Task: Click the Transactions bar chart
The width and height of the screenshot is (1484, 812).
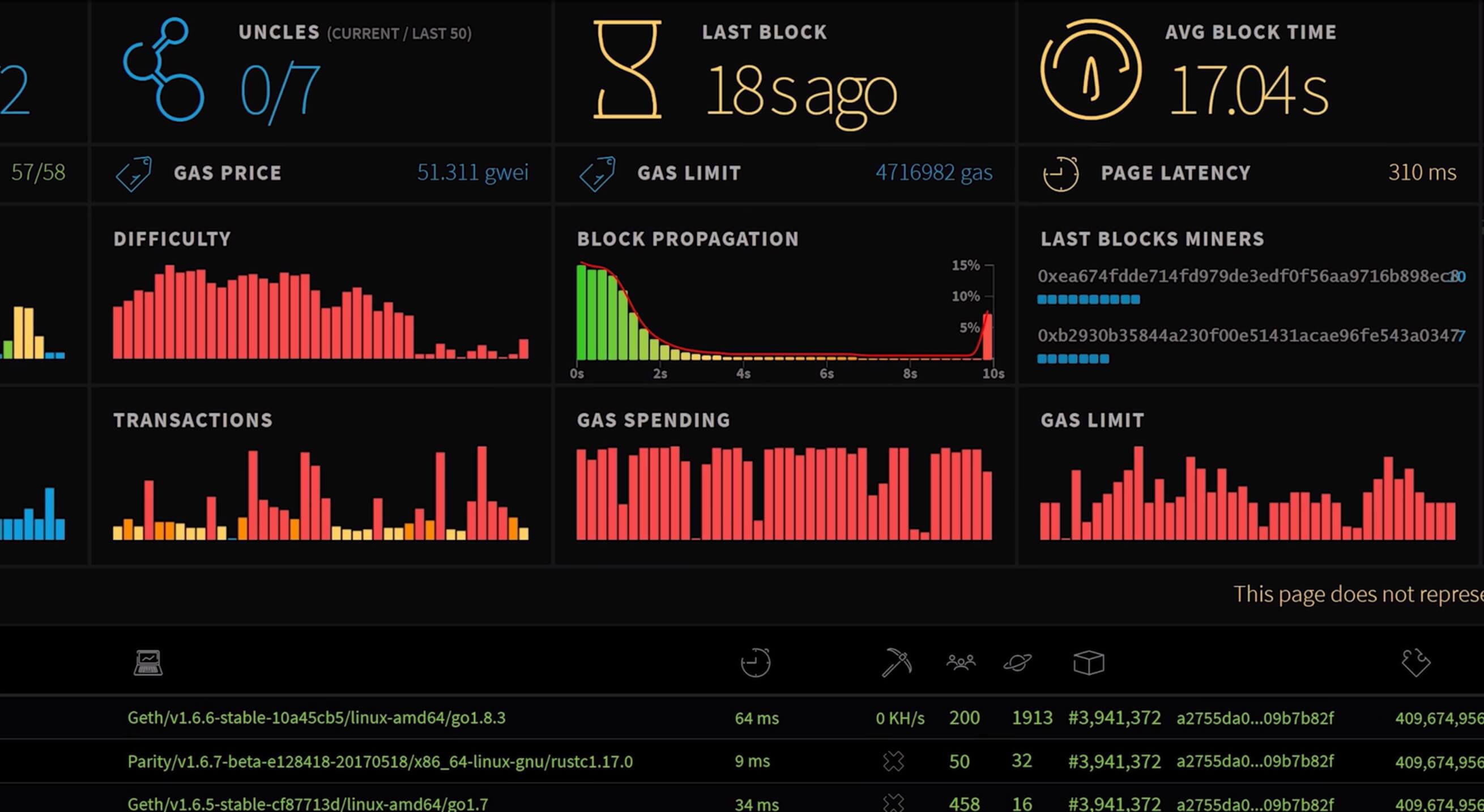Action: pyautogui.click(x=320, y=493)
